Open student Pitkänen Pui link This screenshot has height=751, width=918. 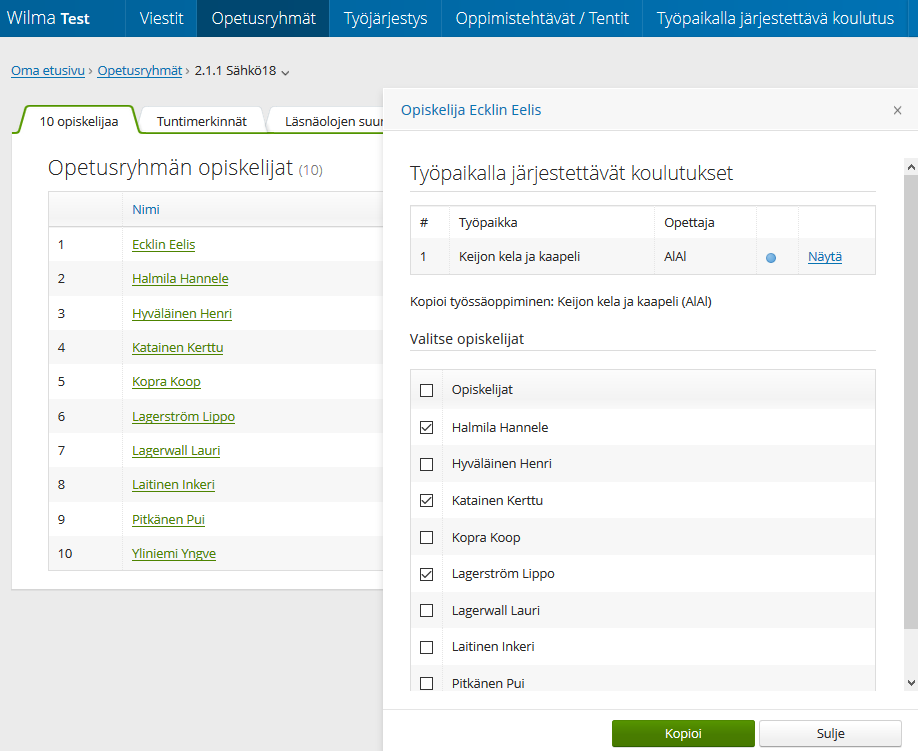coord(169,520)
